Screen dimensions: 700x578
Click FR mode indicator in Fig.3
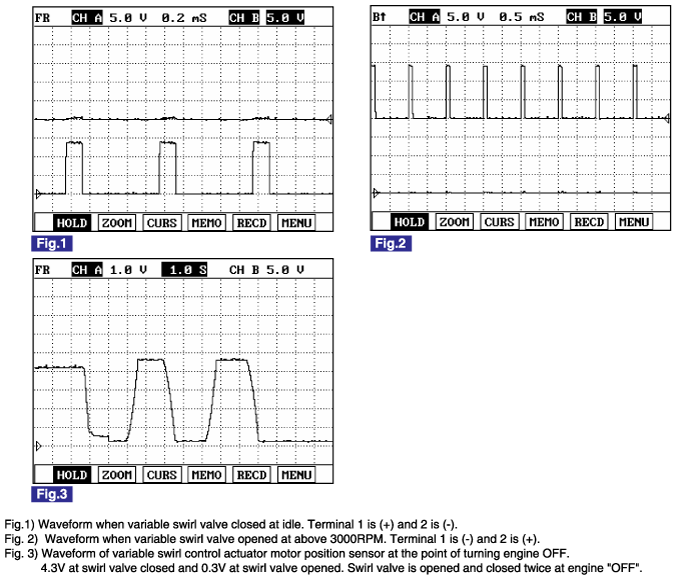coord(42,270)
